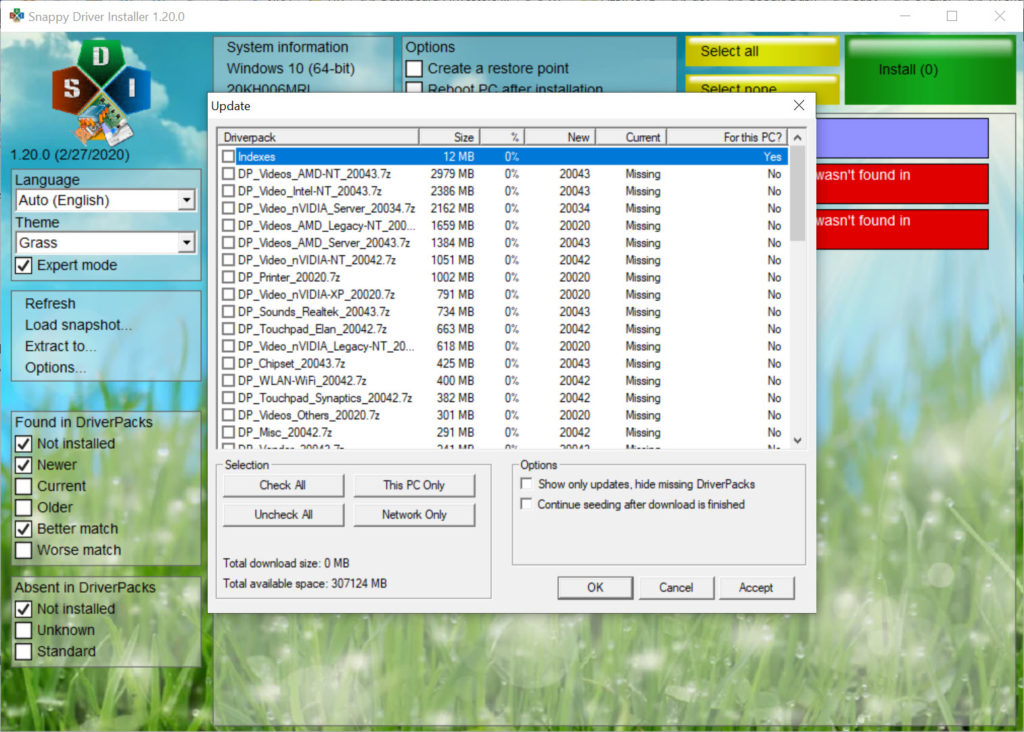The image size is (1024, 732).
Task: Select DP_Touchpad_Elan_20042.7z row
Action: point(503,329)
